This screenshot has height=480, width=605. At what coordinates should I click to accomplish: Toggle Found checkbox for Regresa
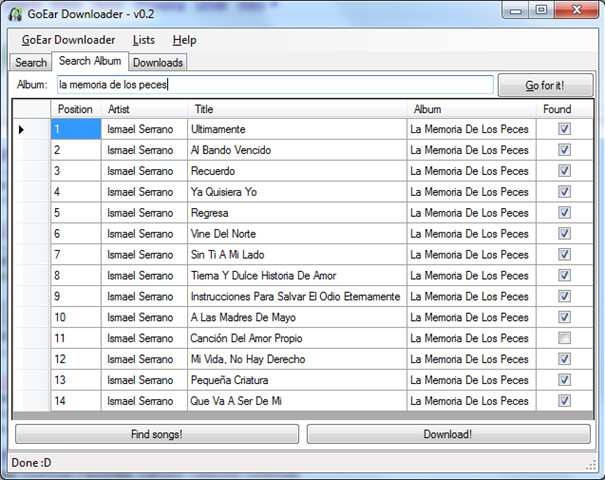click(564, 212)
